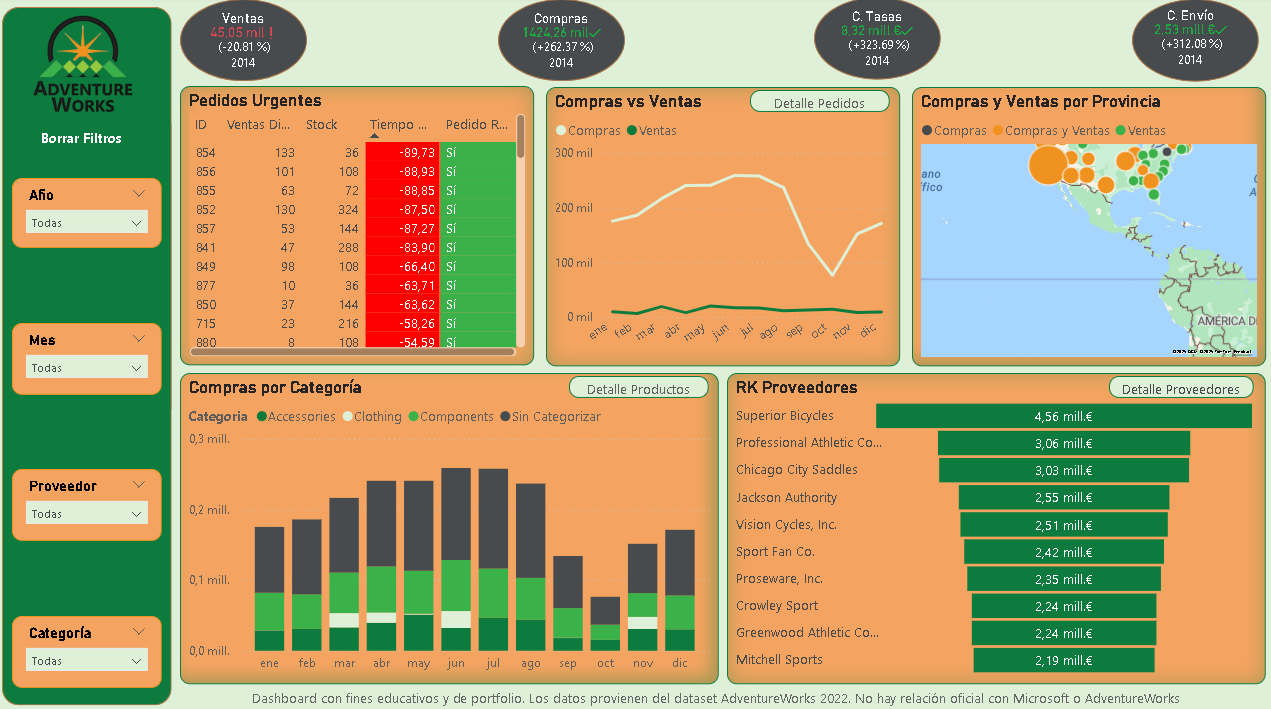The height and width of the screenshot is (709, 1271).
Task: Select Ventas legend item in line chart
Action: (x=632, y=131)
